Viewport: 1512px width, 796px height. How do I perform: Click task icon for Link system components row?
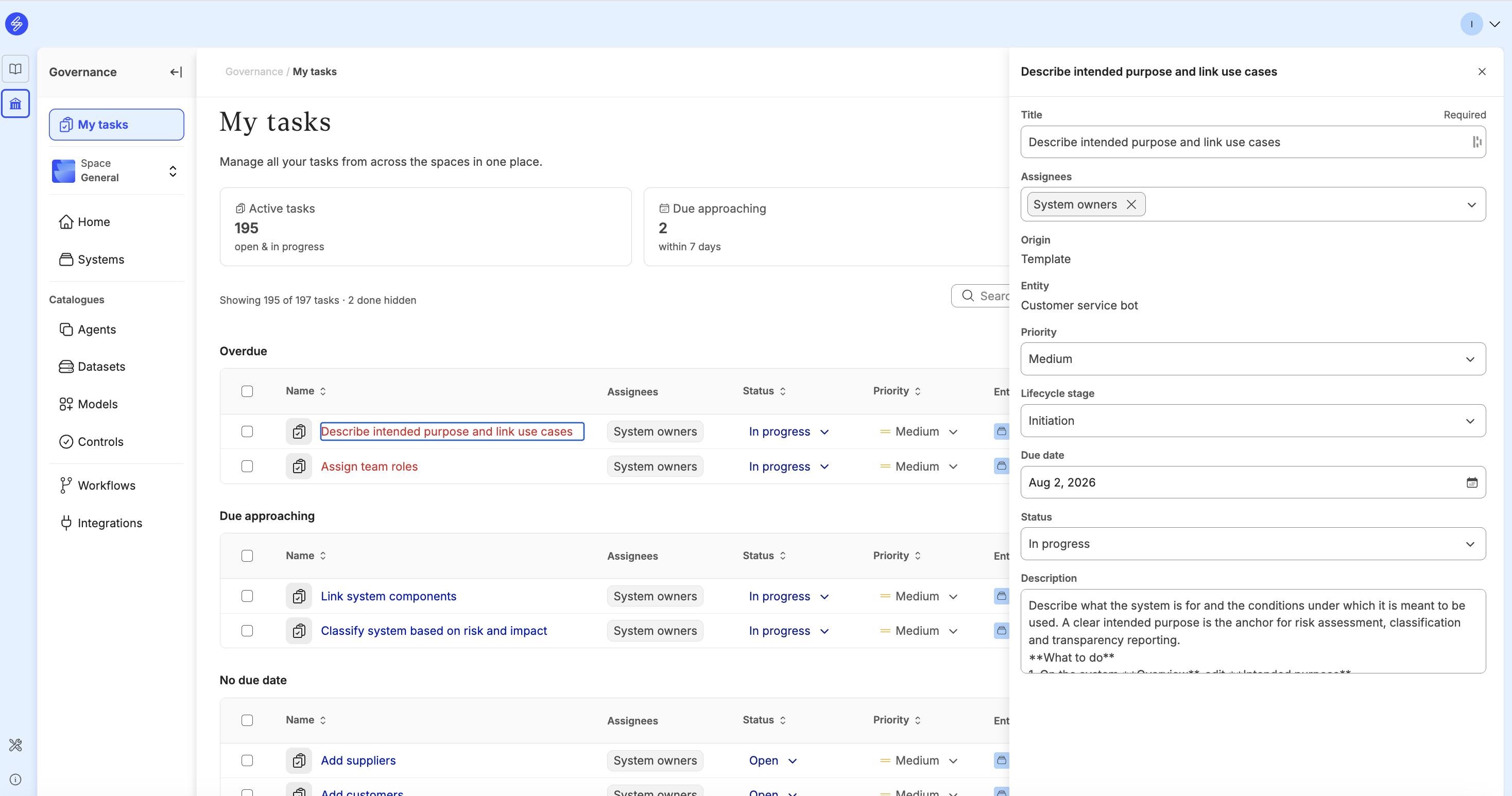(299, 596)
